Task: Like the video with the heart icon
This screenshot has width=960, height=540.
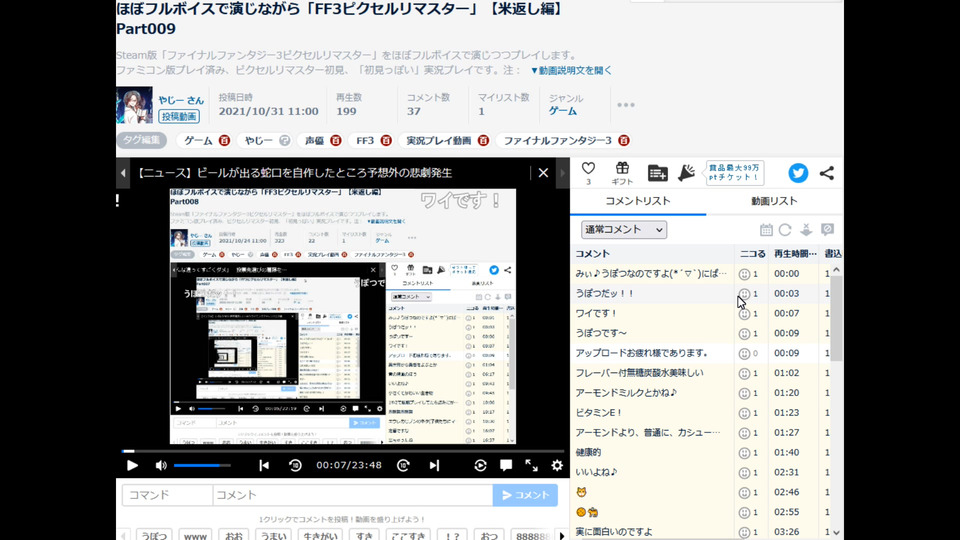Action: pyautogui.click(x=588, y=168)
